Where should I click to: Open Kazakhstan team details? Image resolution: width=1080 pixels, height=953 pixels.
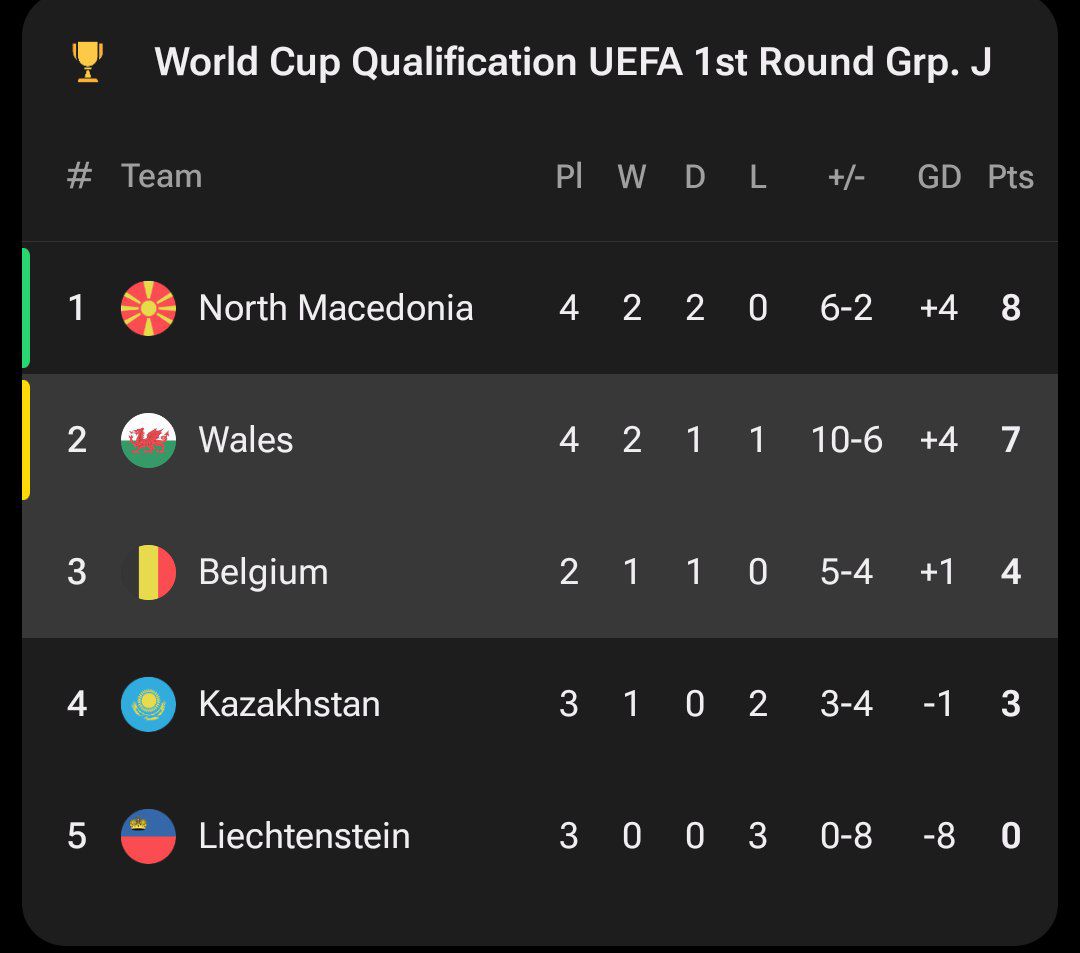point(289,704)
